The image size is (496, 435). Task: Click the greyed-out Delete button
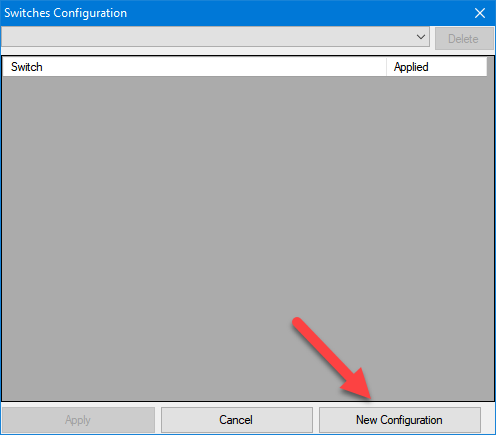464,39
